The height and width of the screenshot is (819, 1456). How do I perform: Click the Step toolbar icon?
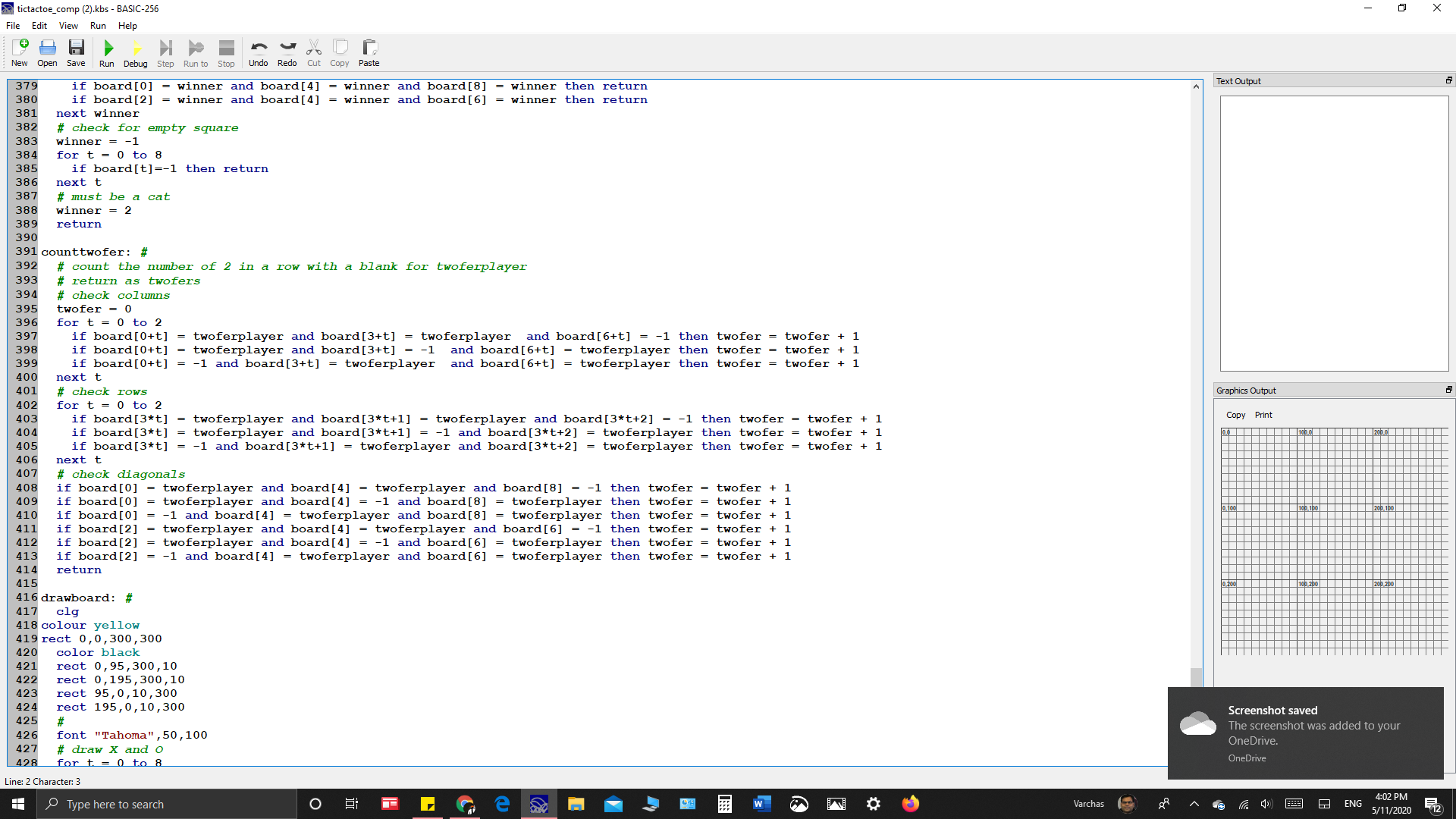165,53
